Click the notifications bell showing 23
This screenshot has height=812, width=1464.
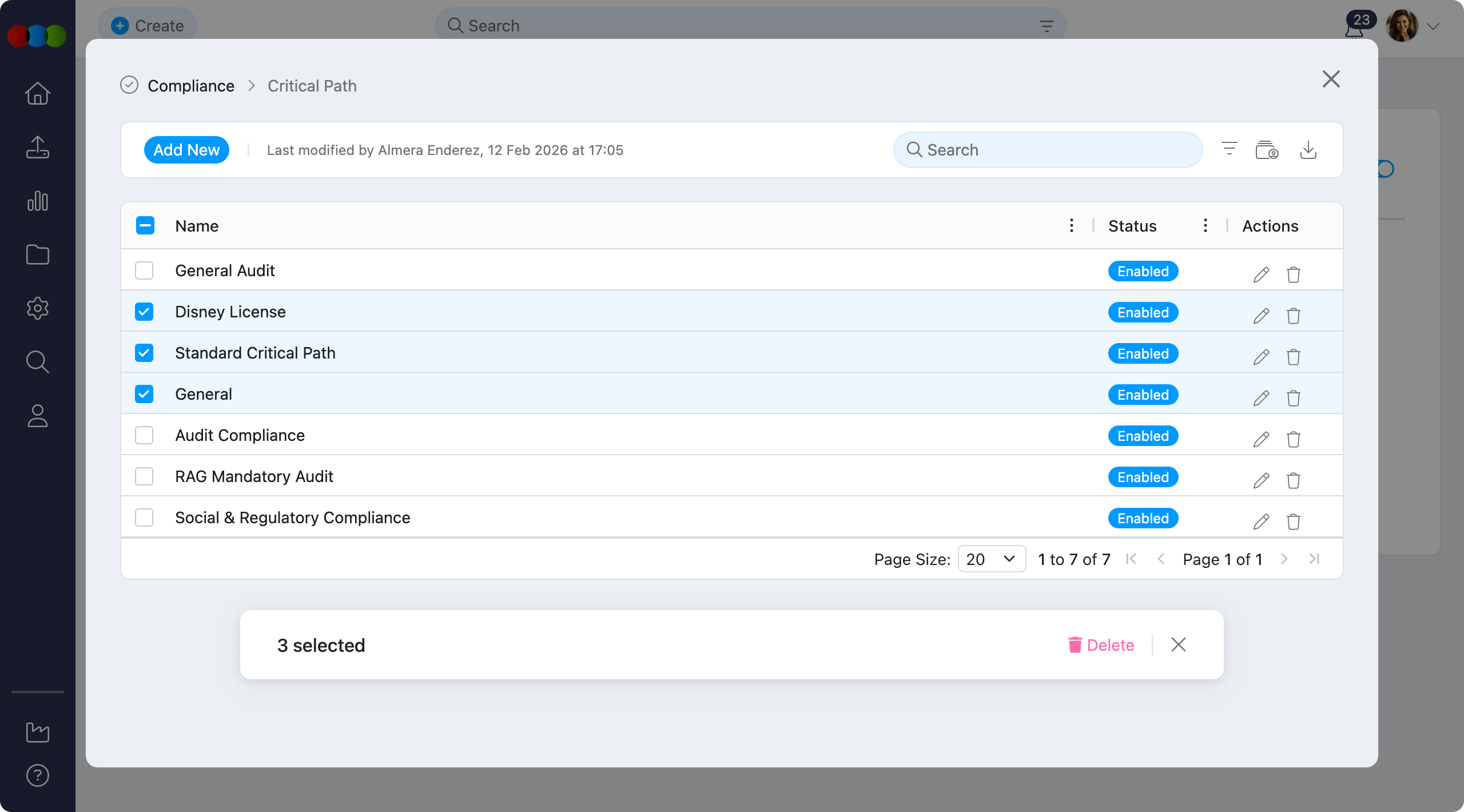pyautogui.click(x=1354, y=25)
